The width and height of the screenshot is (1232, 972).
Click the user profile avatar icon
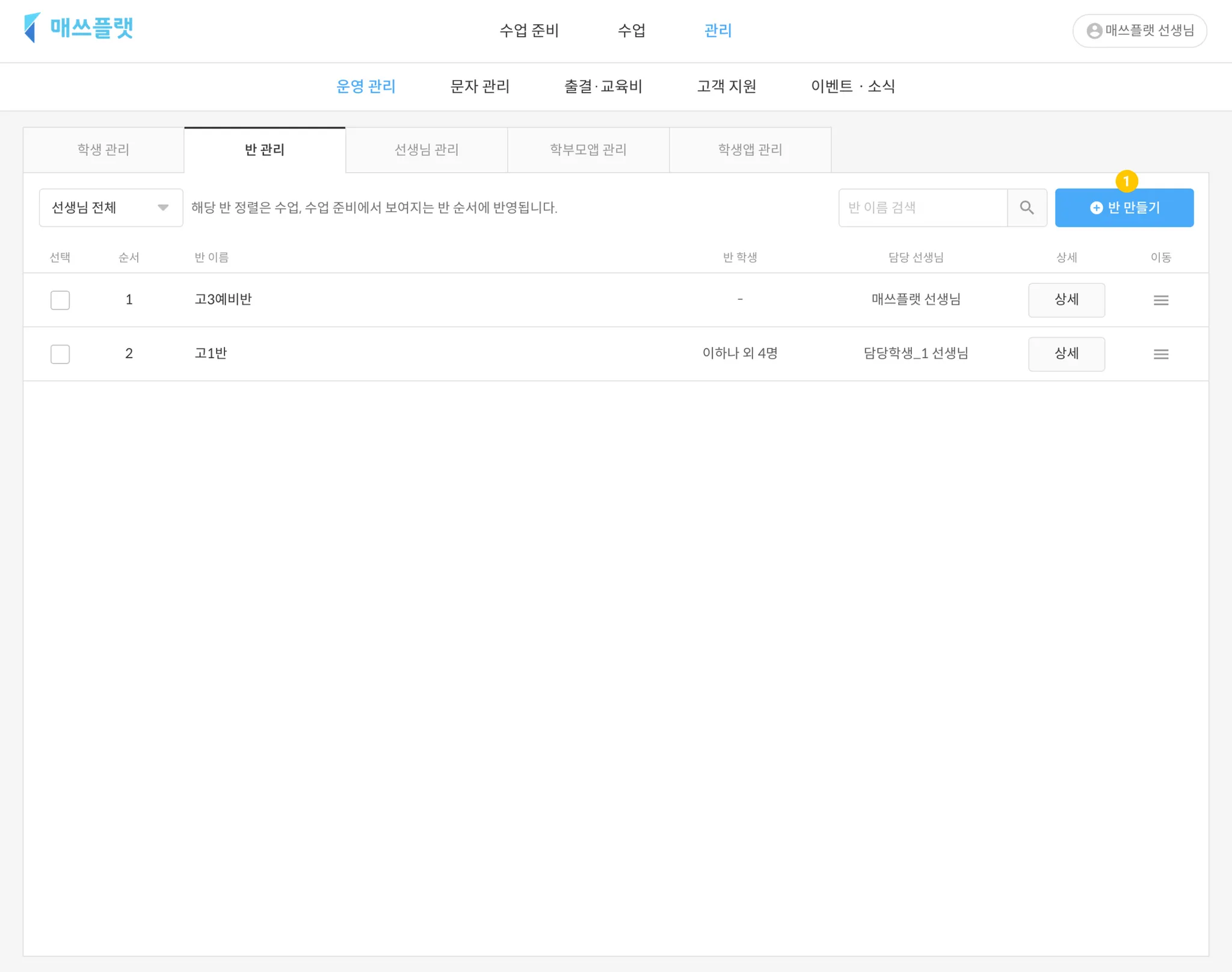(x=1094, y=31)
